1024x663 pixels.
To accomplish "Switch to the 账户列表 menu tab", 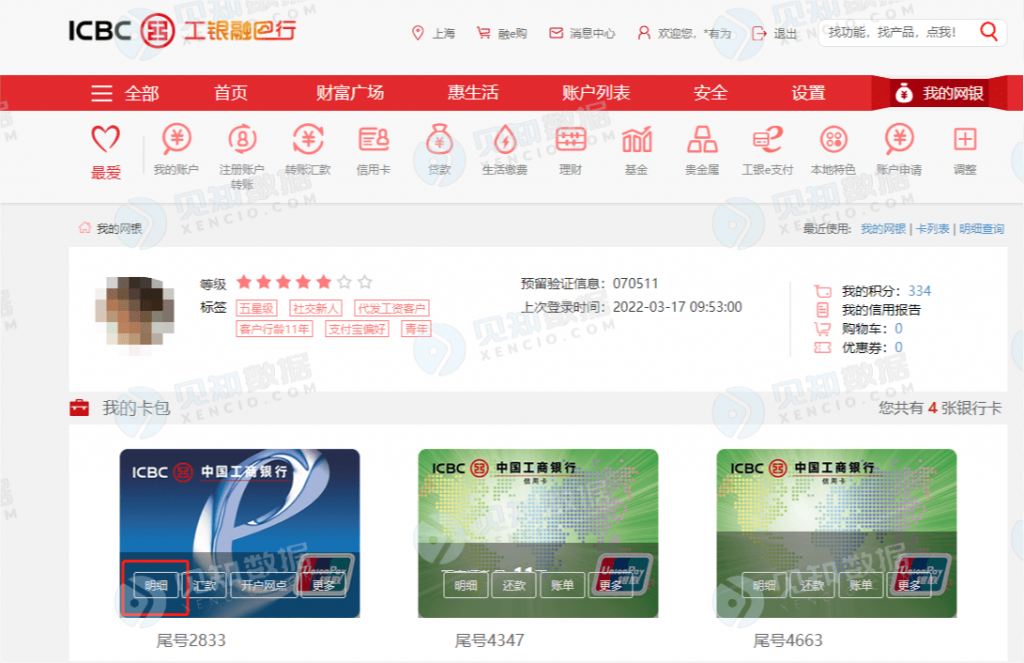I will [x=596, y=93].
